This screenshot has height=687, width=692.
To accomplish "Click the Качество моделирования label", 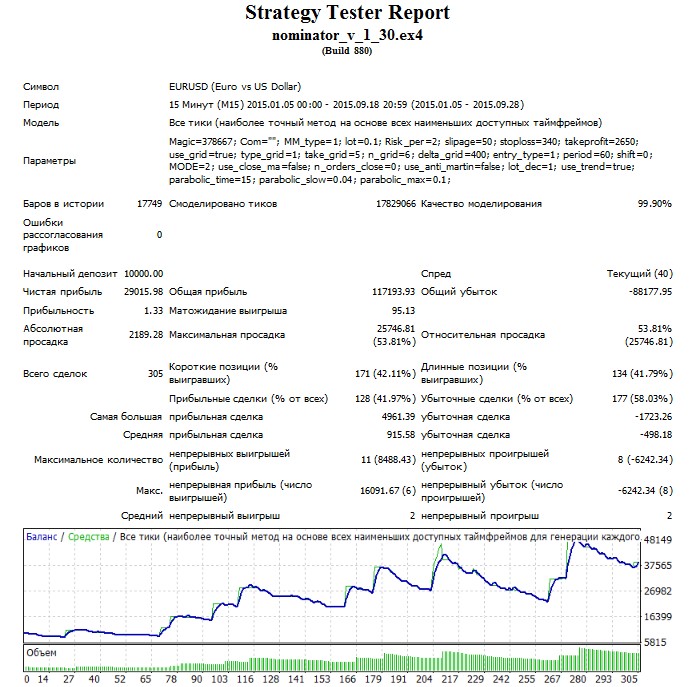I will (x=481, y=203).
